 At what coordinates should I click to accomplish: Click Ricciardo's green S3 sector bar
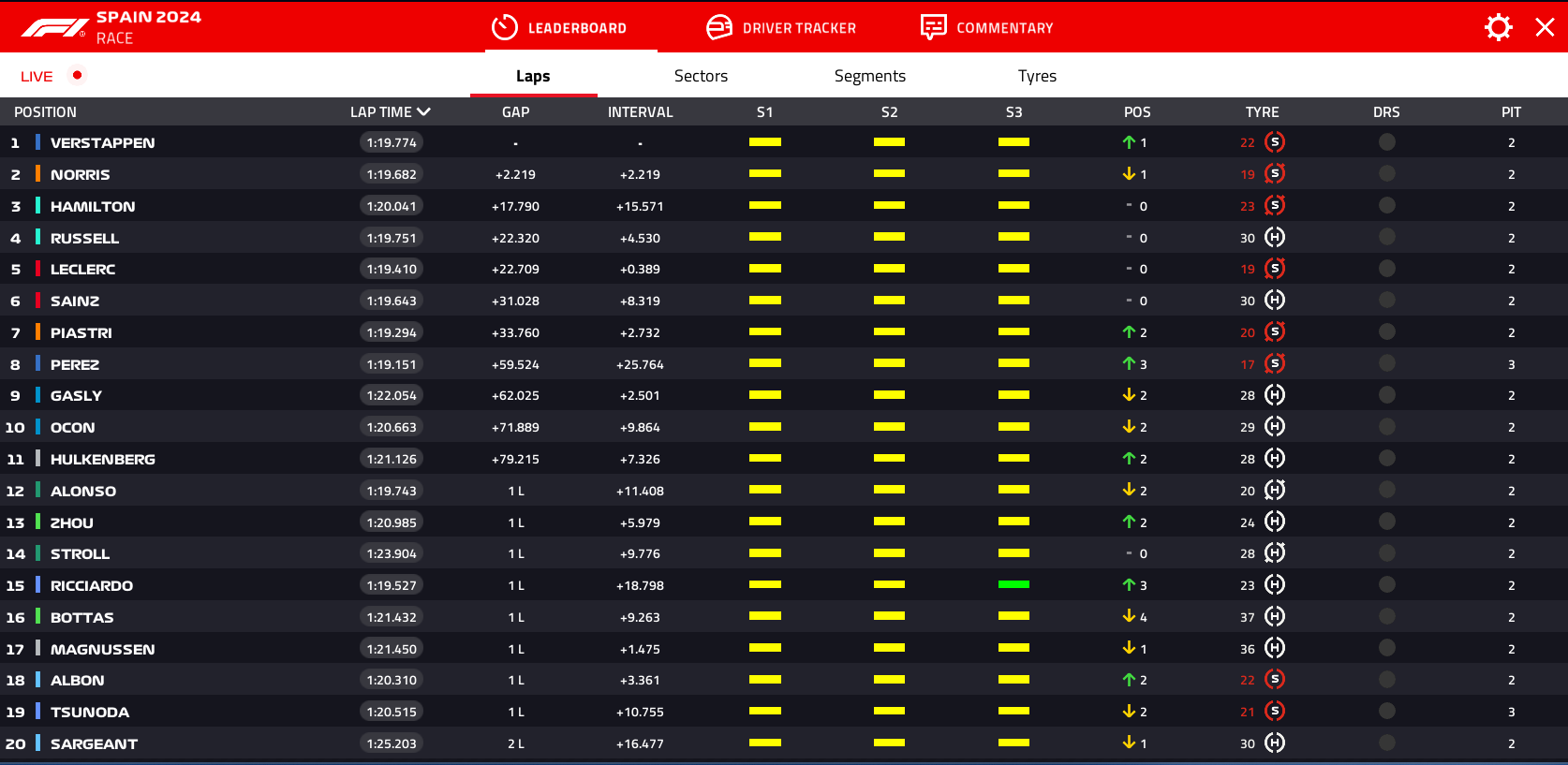[1013, 584]
